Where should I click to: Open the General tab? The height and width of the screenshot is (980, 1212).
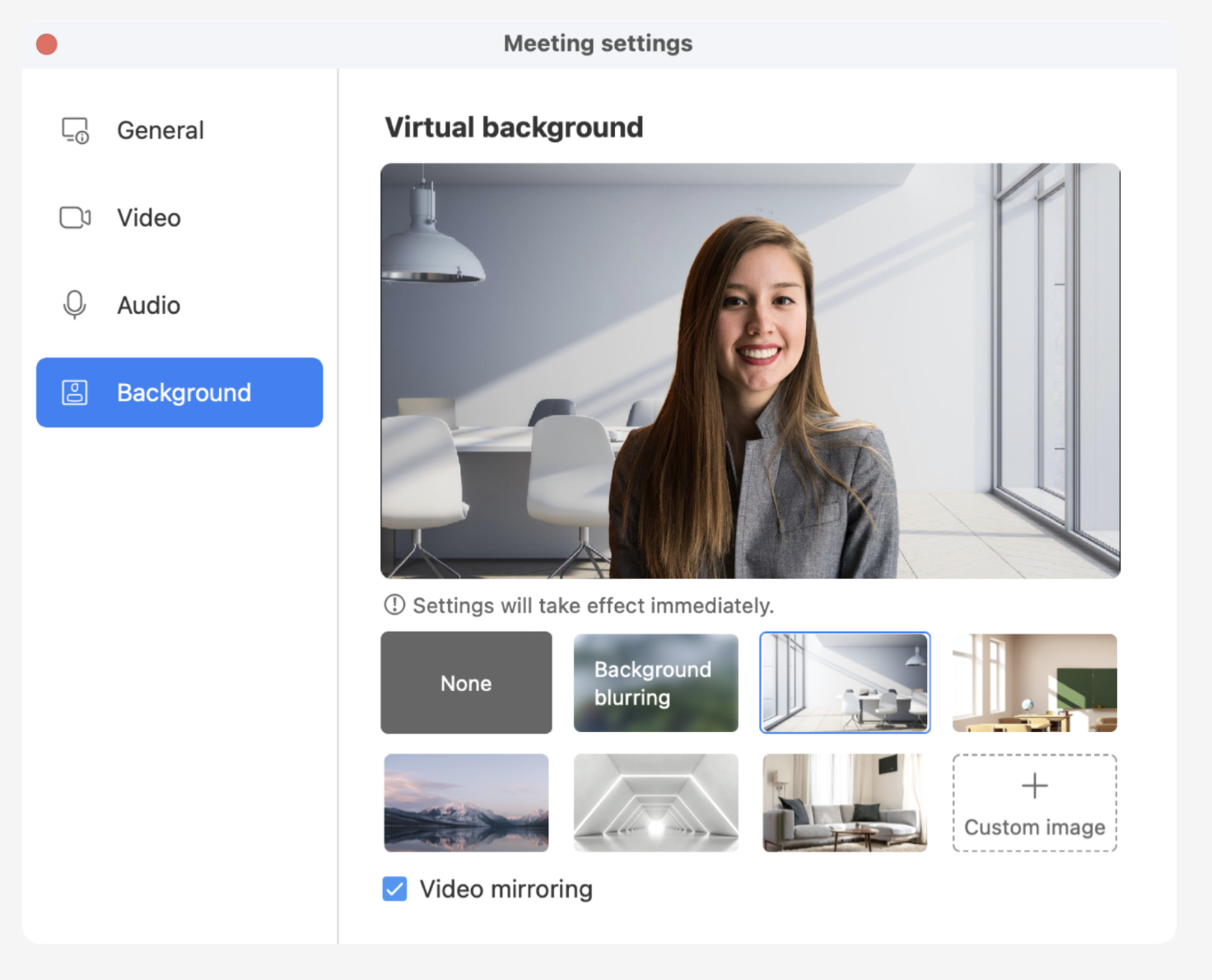tap(161, 130)
